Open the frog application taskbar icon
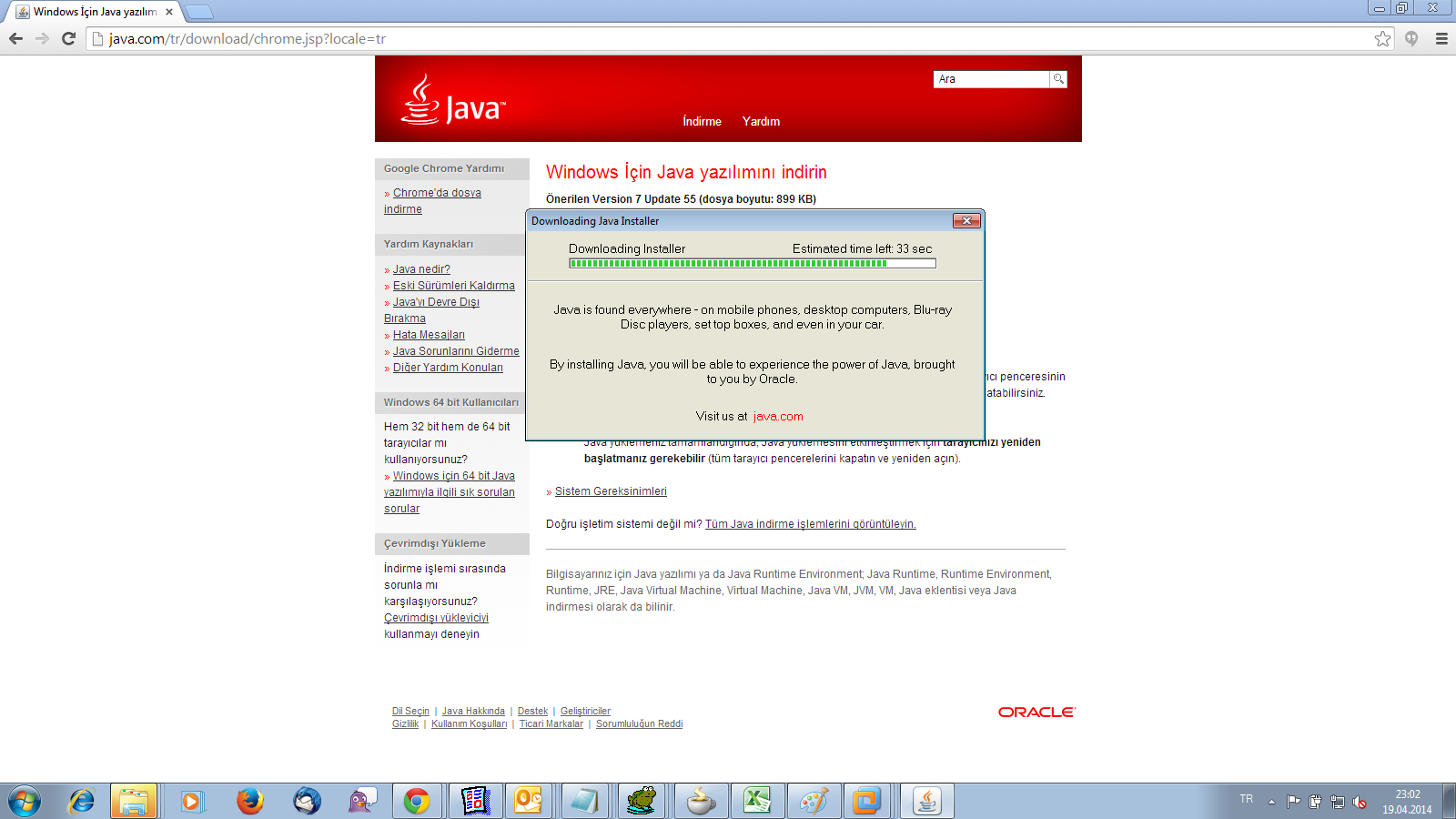The width and height of the screenshot is (1456, 819). pos(642,802)
